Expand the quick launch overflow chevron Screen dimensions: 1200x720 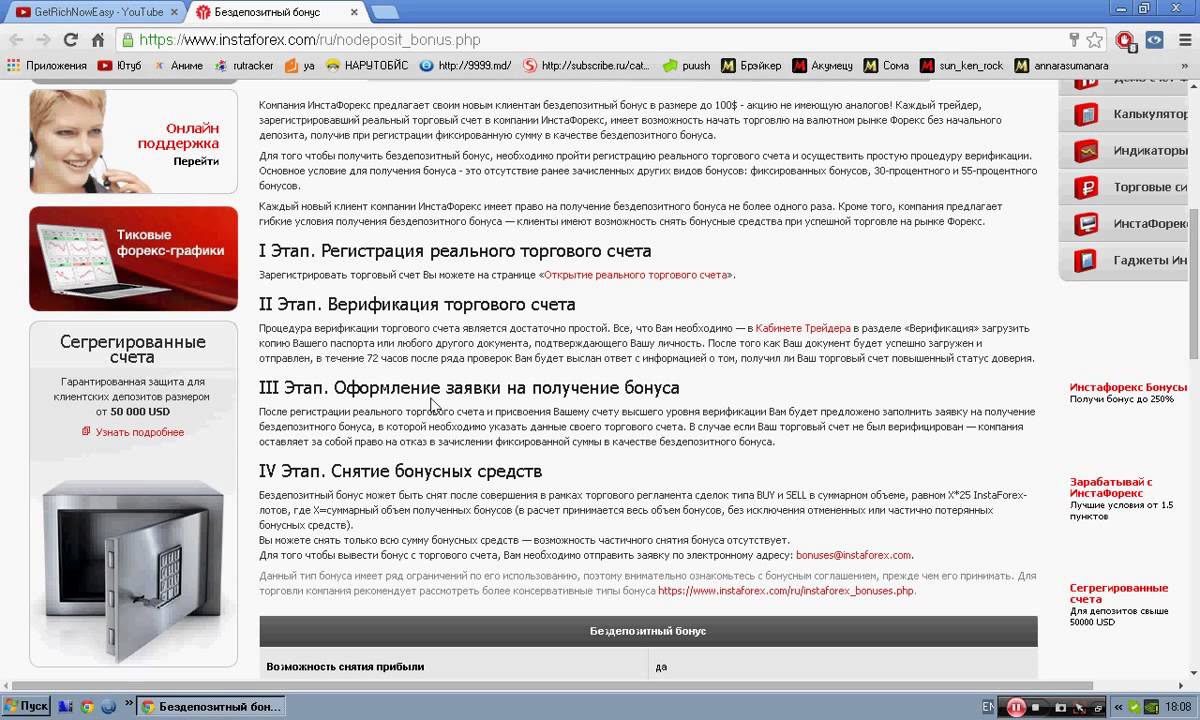129,703
